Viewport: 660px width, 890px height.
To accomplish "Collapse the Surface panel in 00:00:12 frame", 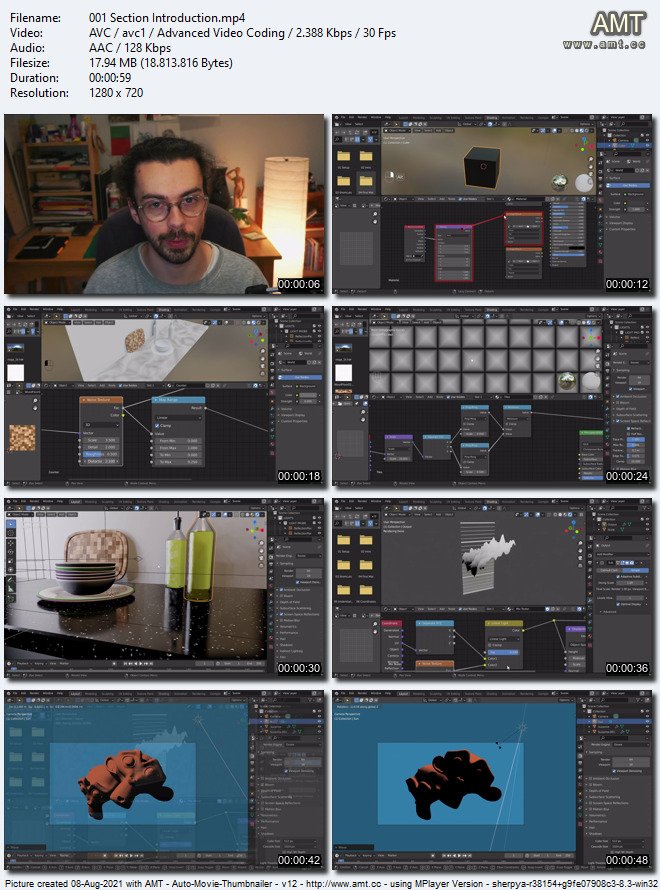I will pyautogui.click(x=615, y=178).
